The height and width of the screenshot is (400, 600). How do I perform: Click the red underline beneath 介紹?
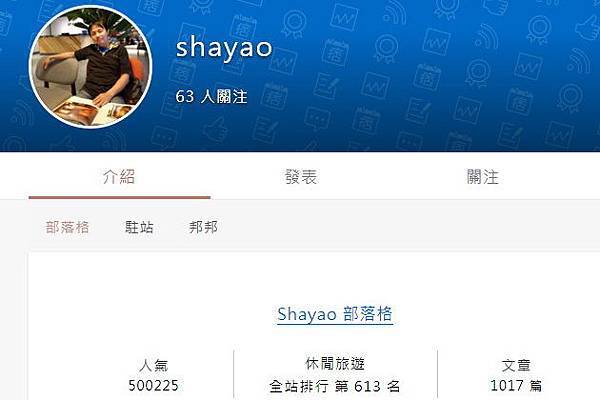pyautogui.click(x=119, y=198)
